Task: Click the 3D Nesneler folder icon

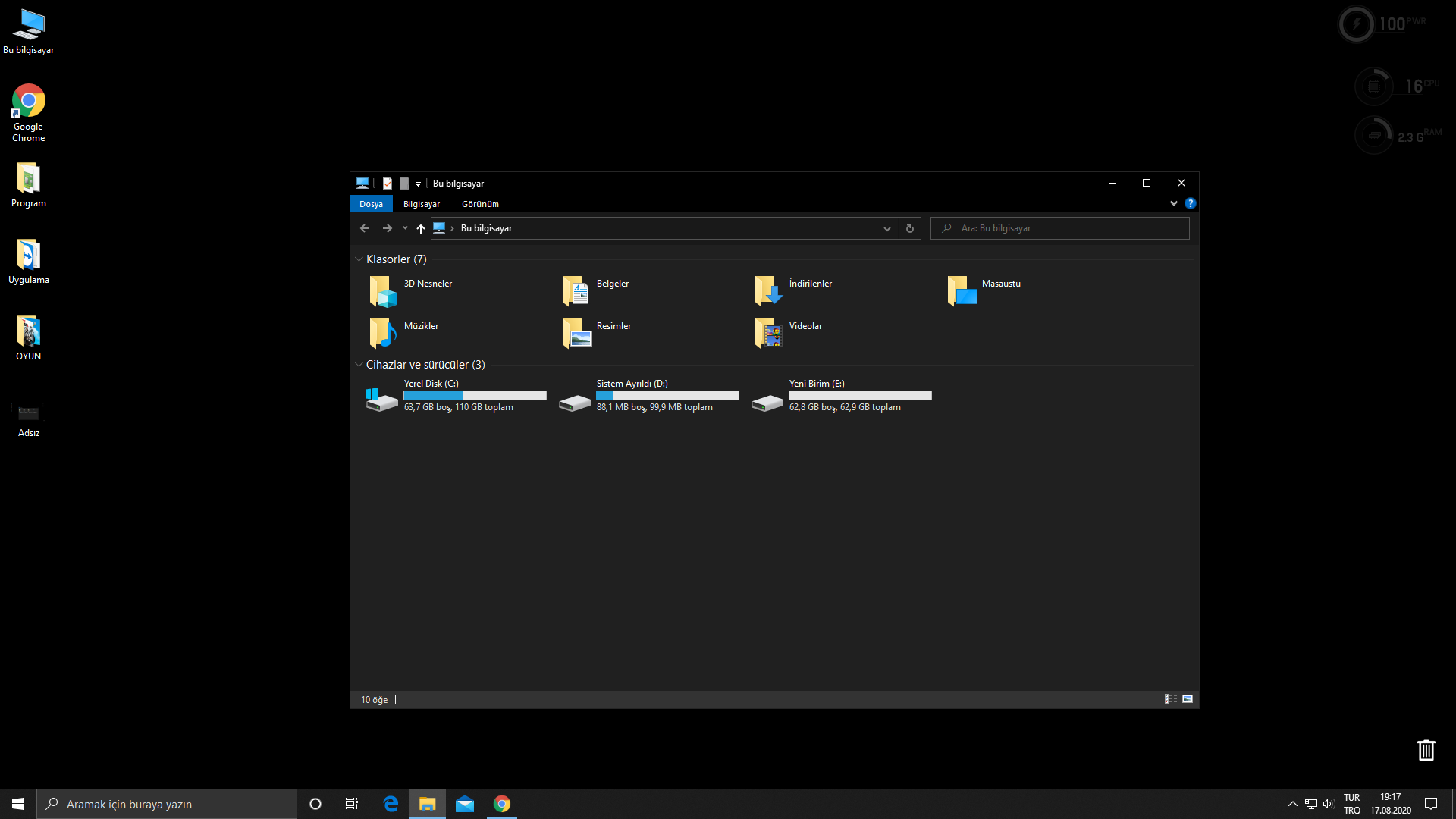Action: (383, 291)
